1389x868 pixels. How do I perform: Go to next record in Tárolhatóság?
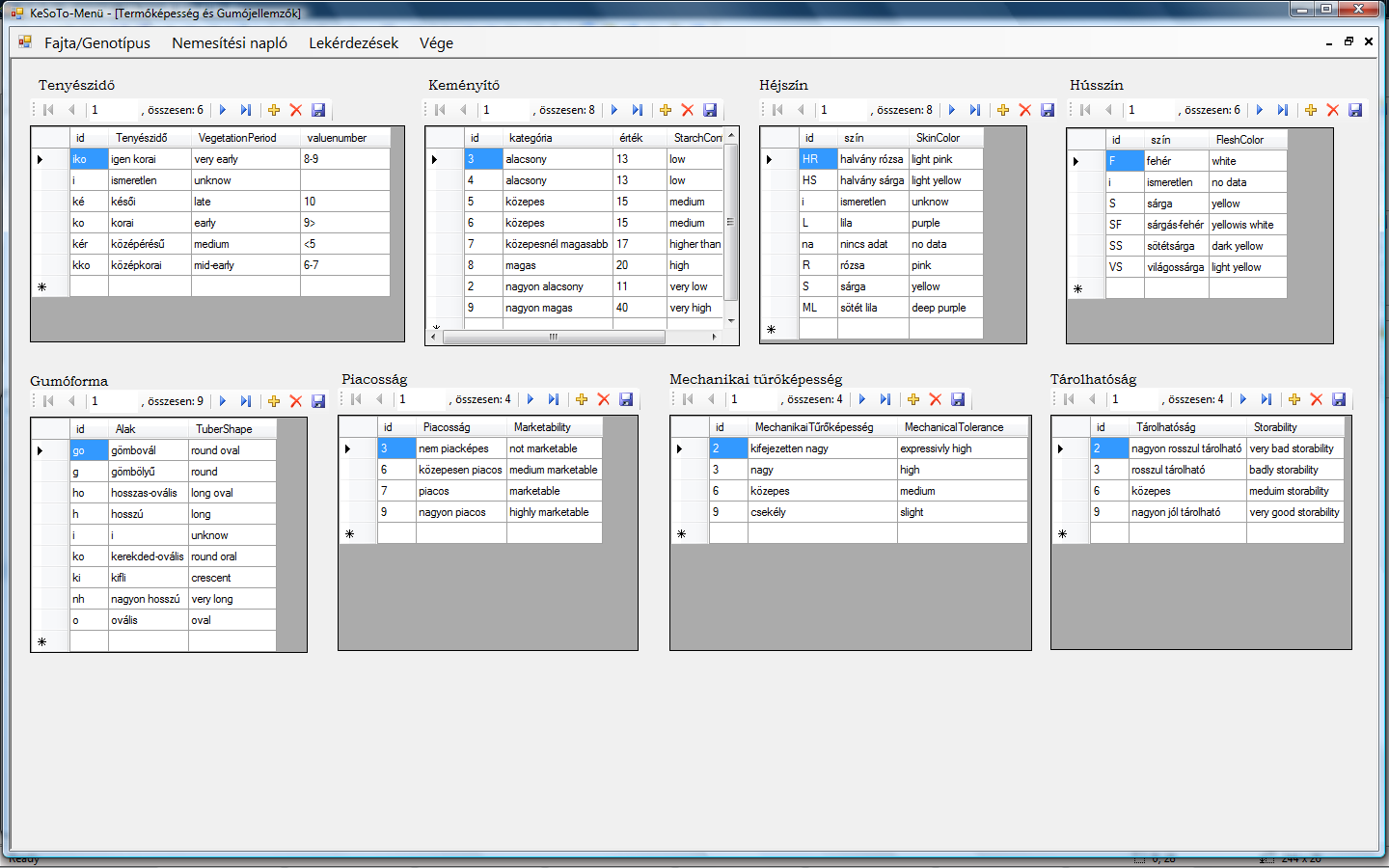tap(1243, 399)
